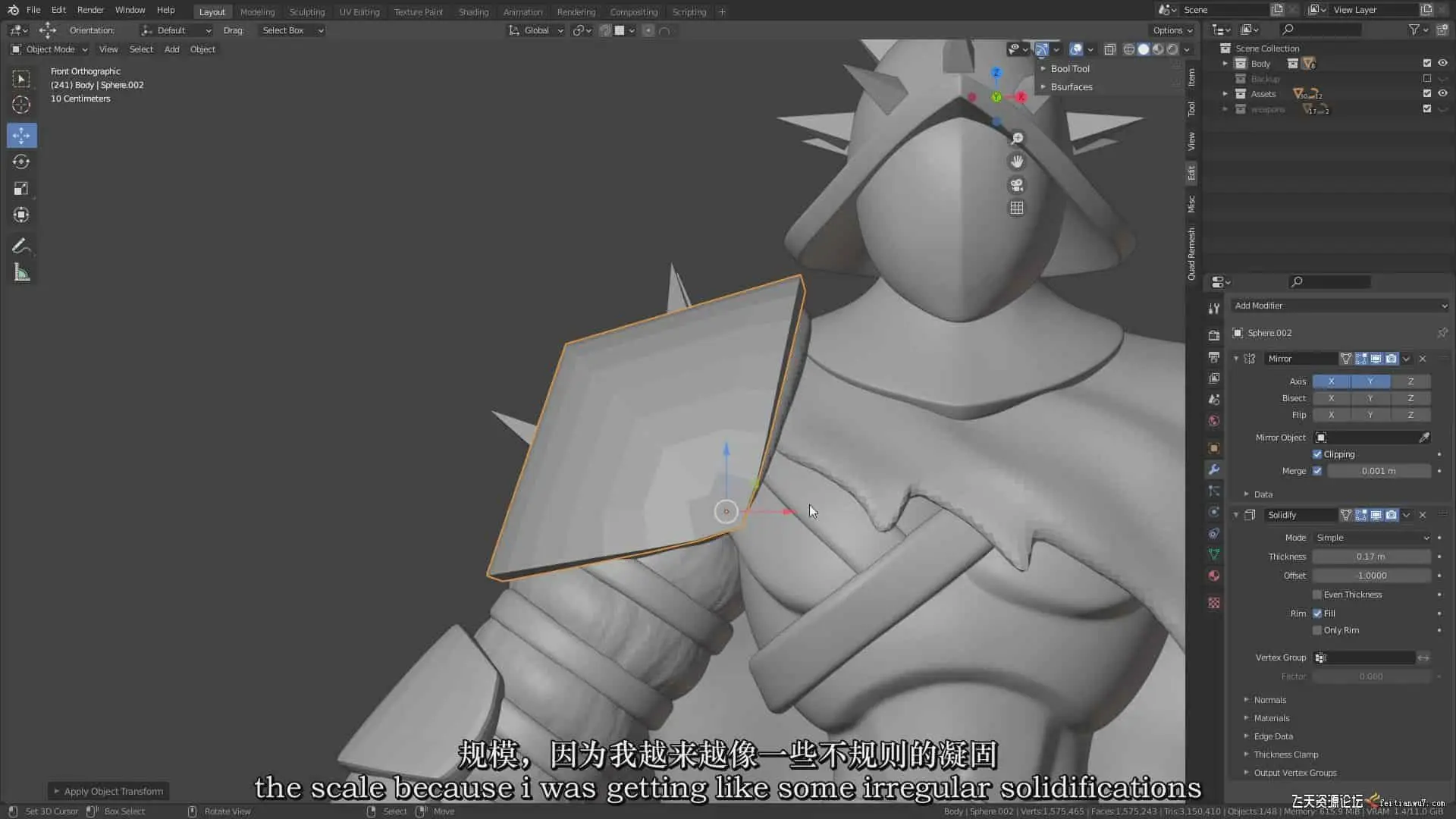Viewport: 1456px width, 819px height.
Task: Expand the Thickness Clamp section
Action: coord(1285,755)
